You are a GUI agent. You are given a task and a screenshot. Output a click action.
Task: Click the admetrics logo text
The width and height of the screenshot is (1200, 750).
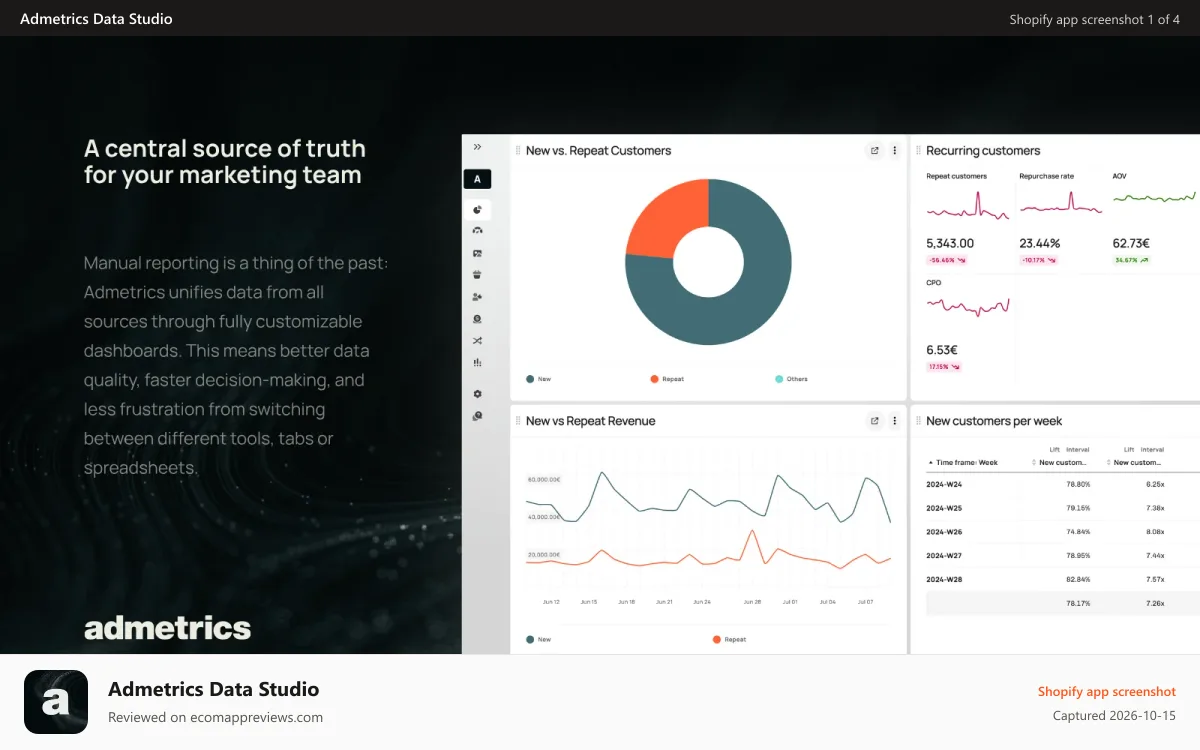click(x=167, y=628)
